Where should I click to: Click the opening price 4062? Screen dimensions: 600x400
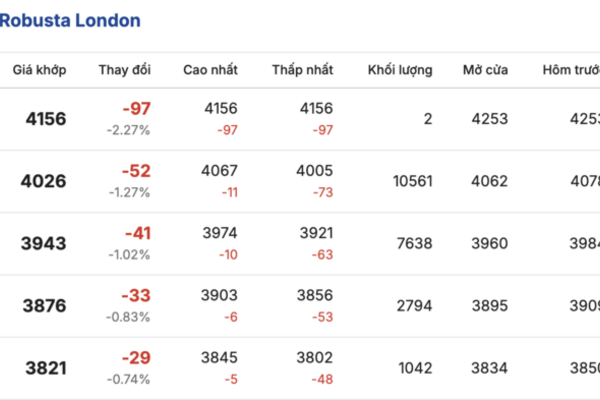point(490,181)
